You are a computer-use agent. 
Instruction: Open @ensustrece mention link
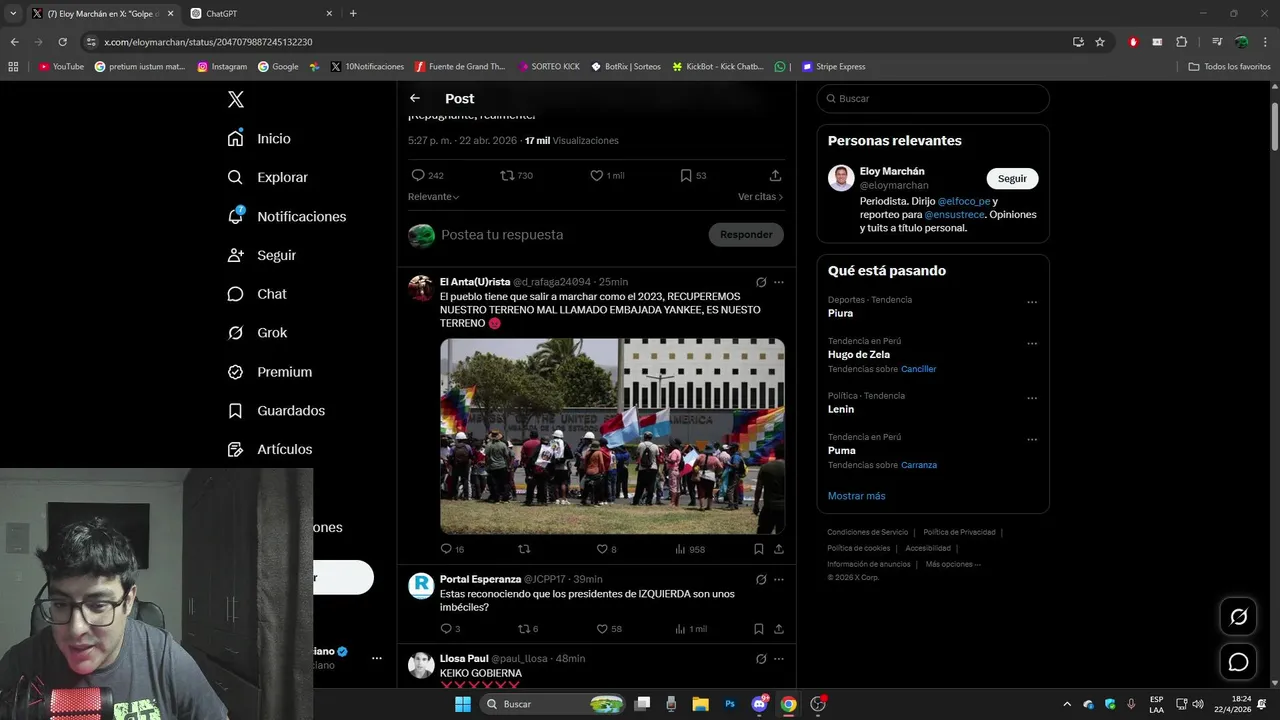(x=955, y=214)
